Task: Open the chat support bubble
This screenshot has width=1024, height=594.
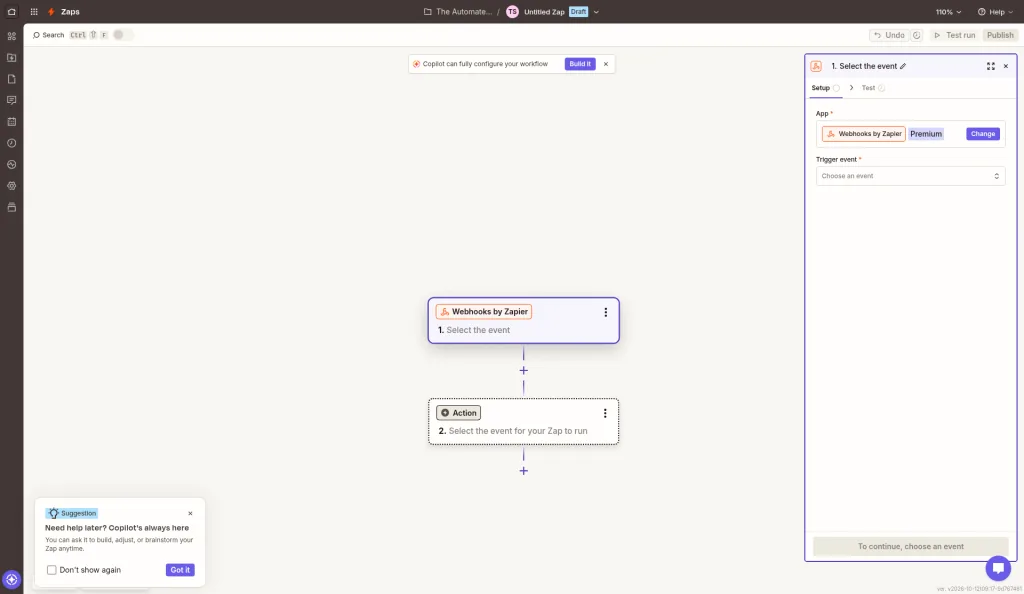Action: point(998,568)
